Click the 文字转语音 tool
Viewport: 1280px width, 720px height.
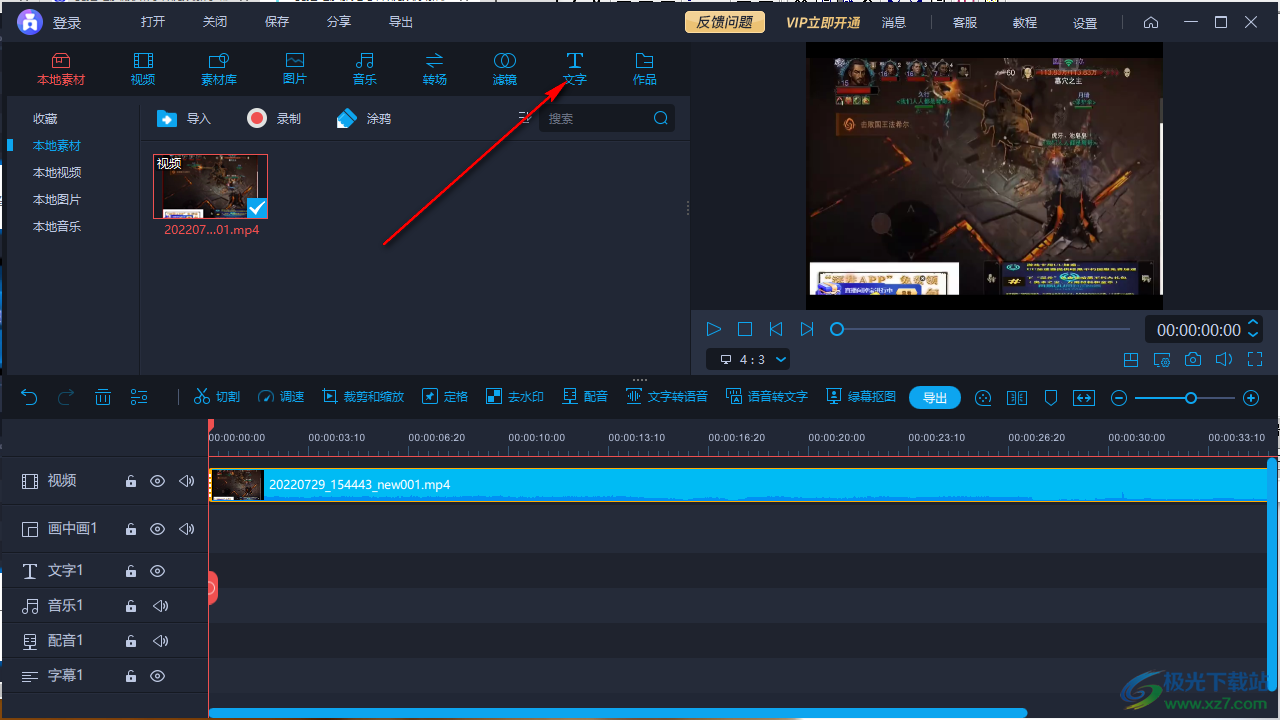click(666, 397)
